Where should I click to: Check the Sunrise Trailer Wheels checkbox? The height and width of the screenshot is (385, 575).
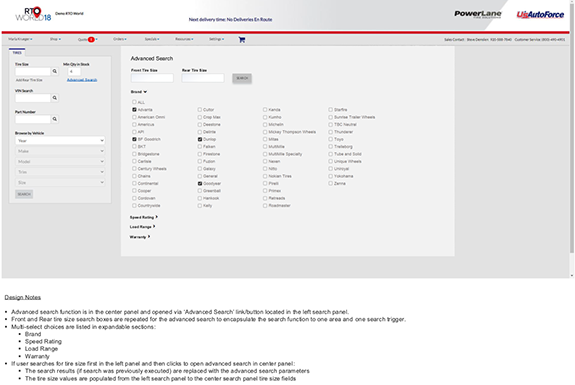tap(330, 117)
